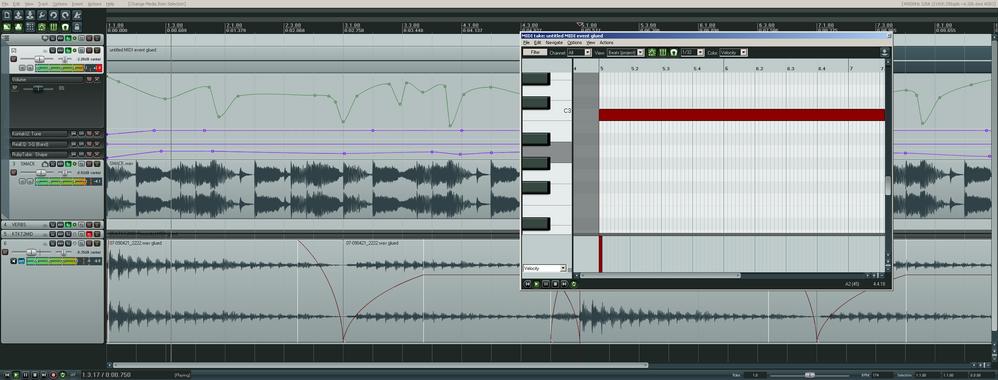
Task: Open FX button on the untitled MIDI track
Action: click(x=68, y=50)
